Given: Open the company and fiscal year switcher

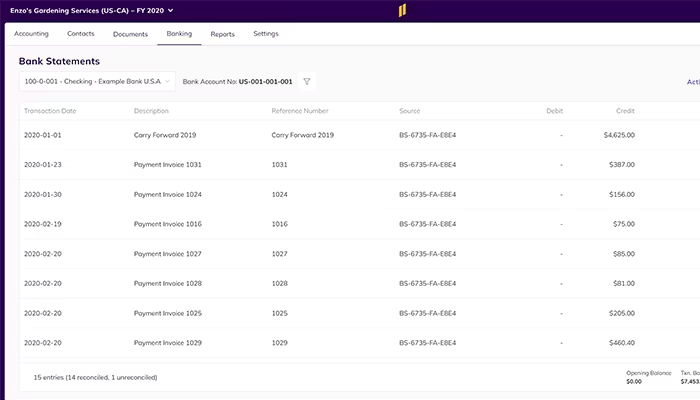Looking at the screenshot, I should [92, 10].
